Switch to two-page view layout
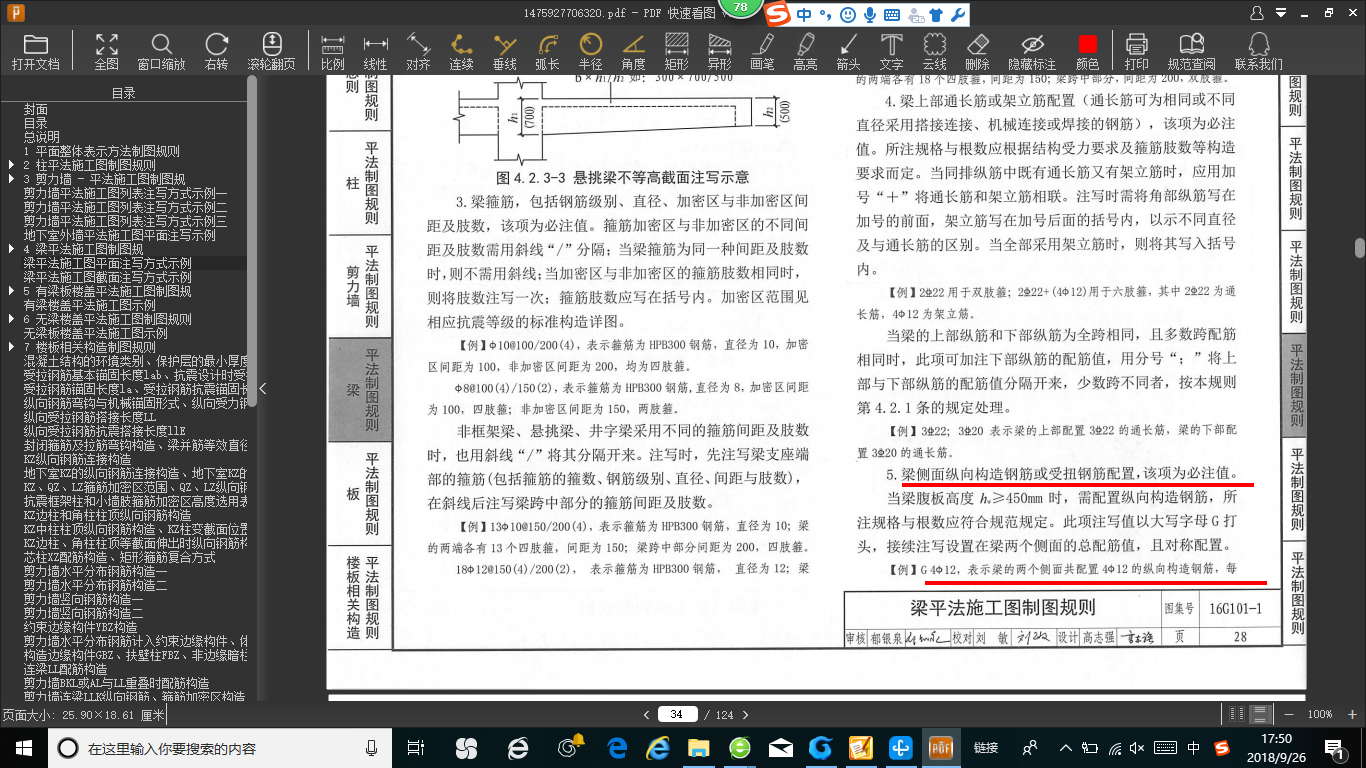This screenshot has height=768, width=1366. click(x=1239, y=714)
